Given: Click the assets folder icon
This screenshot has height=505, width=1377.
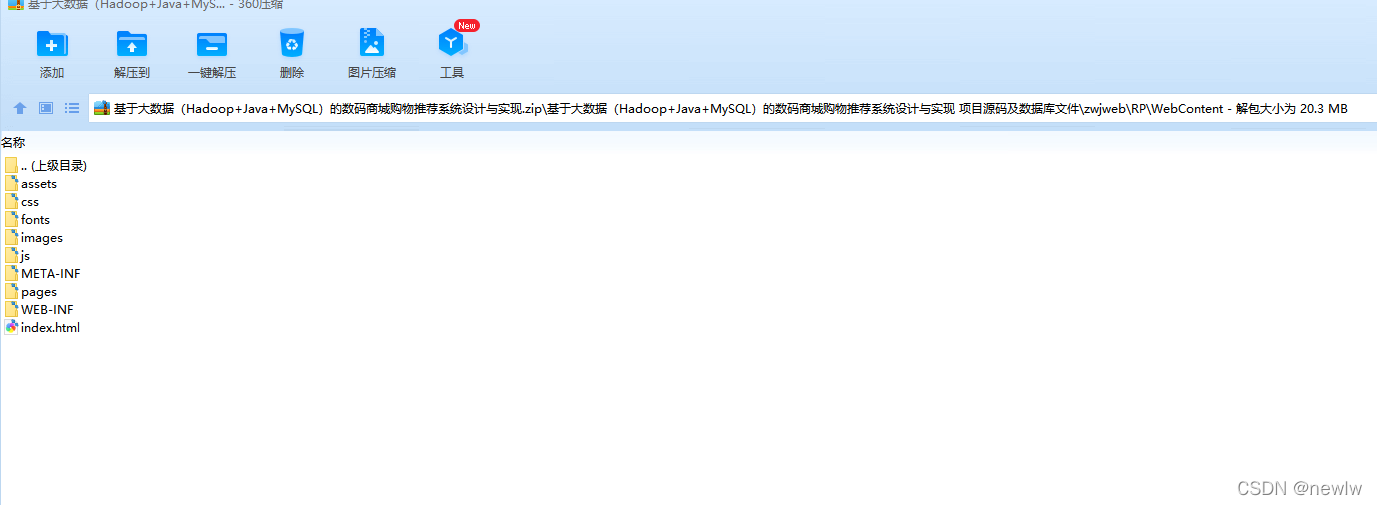Looking at the screenshot, I should pyautogui.click(x=11, y=184).
